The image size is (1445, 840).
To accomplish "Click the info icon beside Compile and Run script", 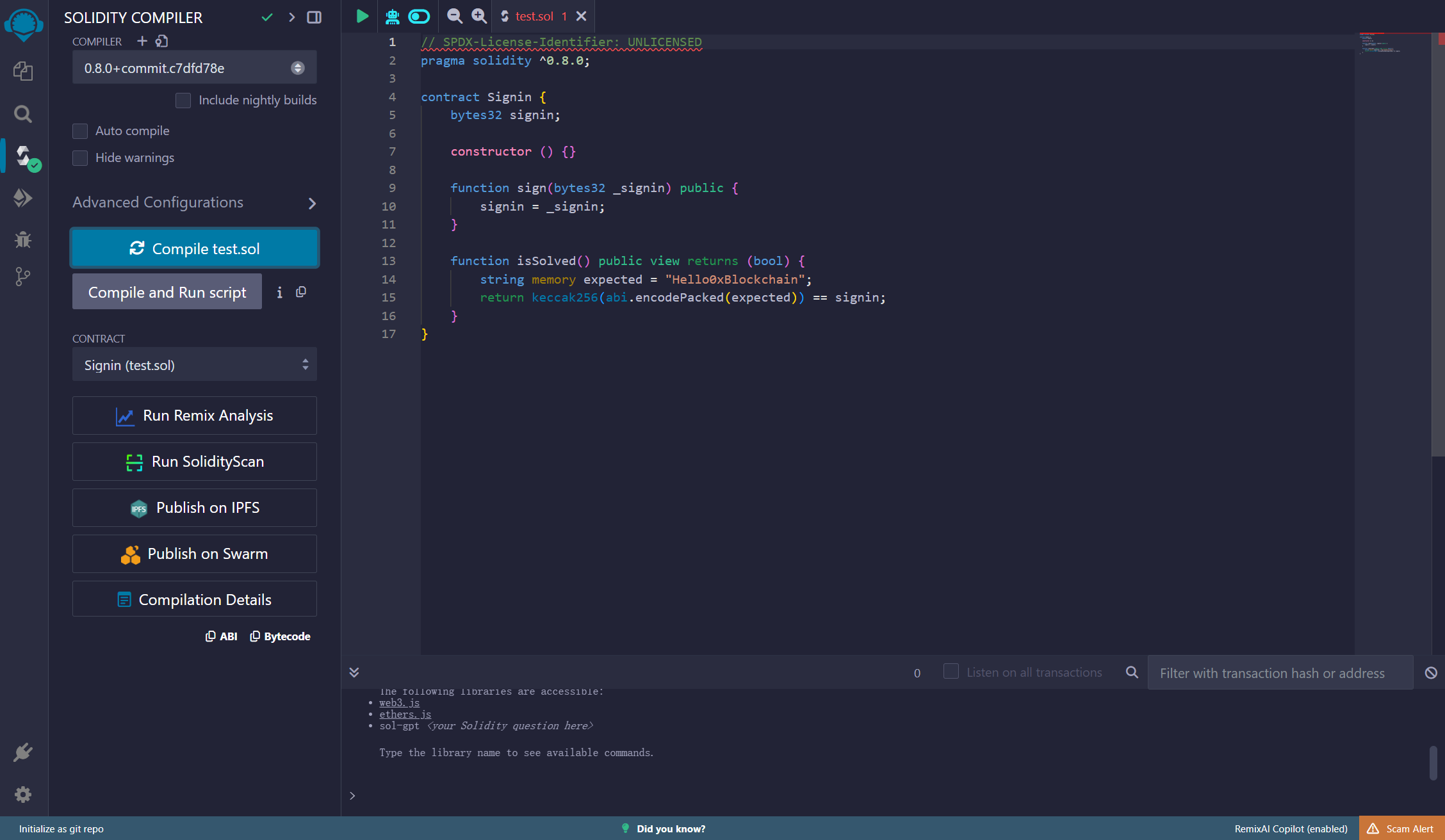I will pyautogui.click(x=279, y=292).
